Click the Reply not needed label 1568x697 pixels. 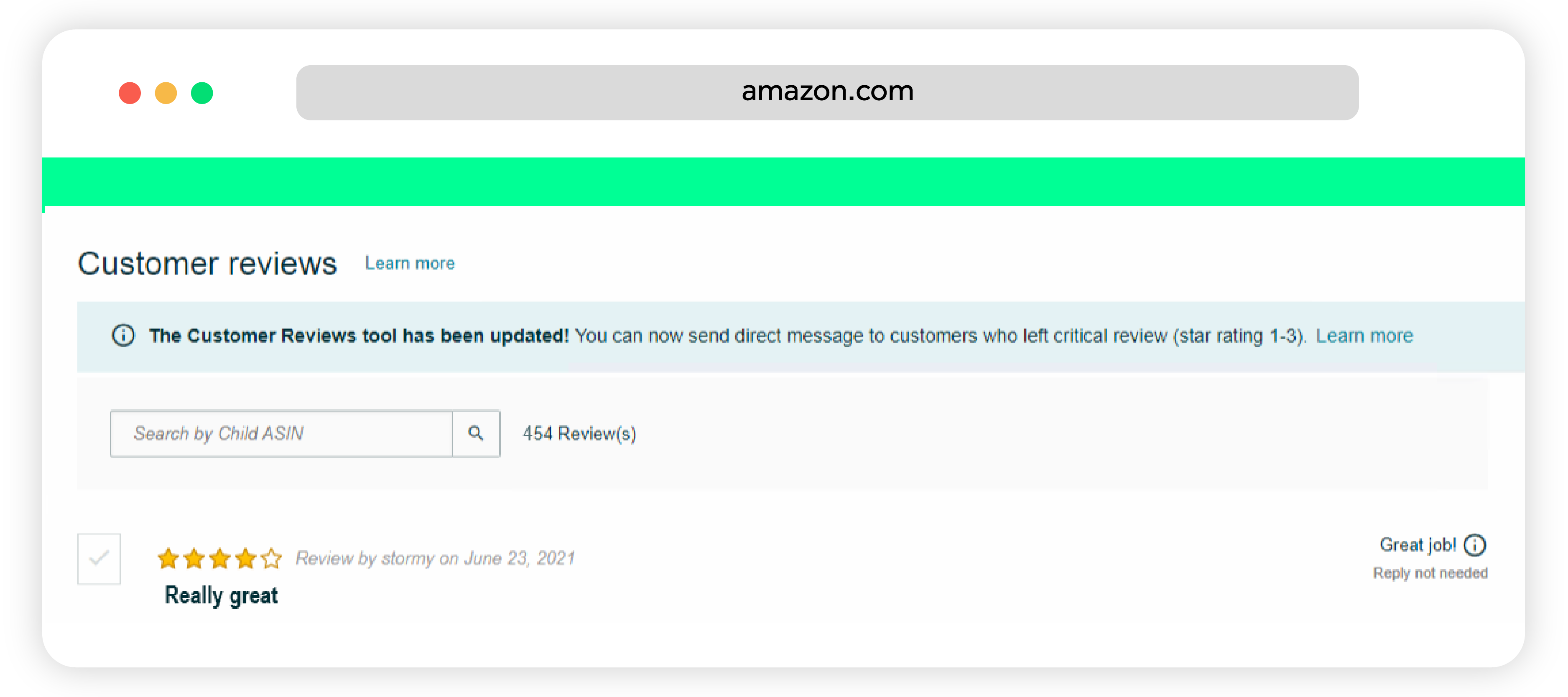pos(1430,573)
